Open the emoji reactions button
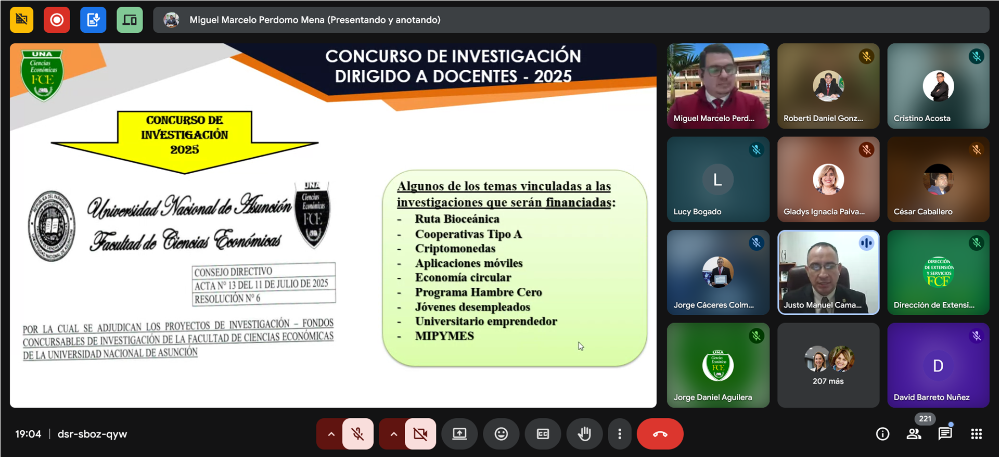This screenshot has height=457, width=999. [501, 434]
